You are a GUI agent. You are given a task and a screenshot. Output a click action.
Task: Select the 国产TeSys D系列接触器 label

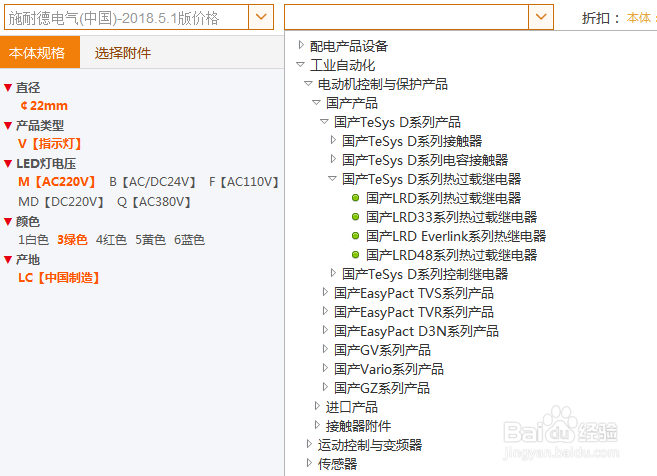tap(412, 141)
